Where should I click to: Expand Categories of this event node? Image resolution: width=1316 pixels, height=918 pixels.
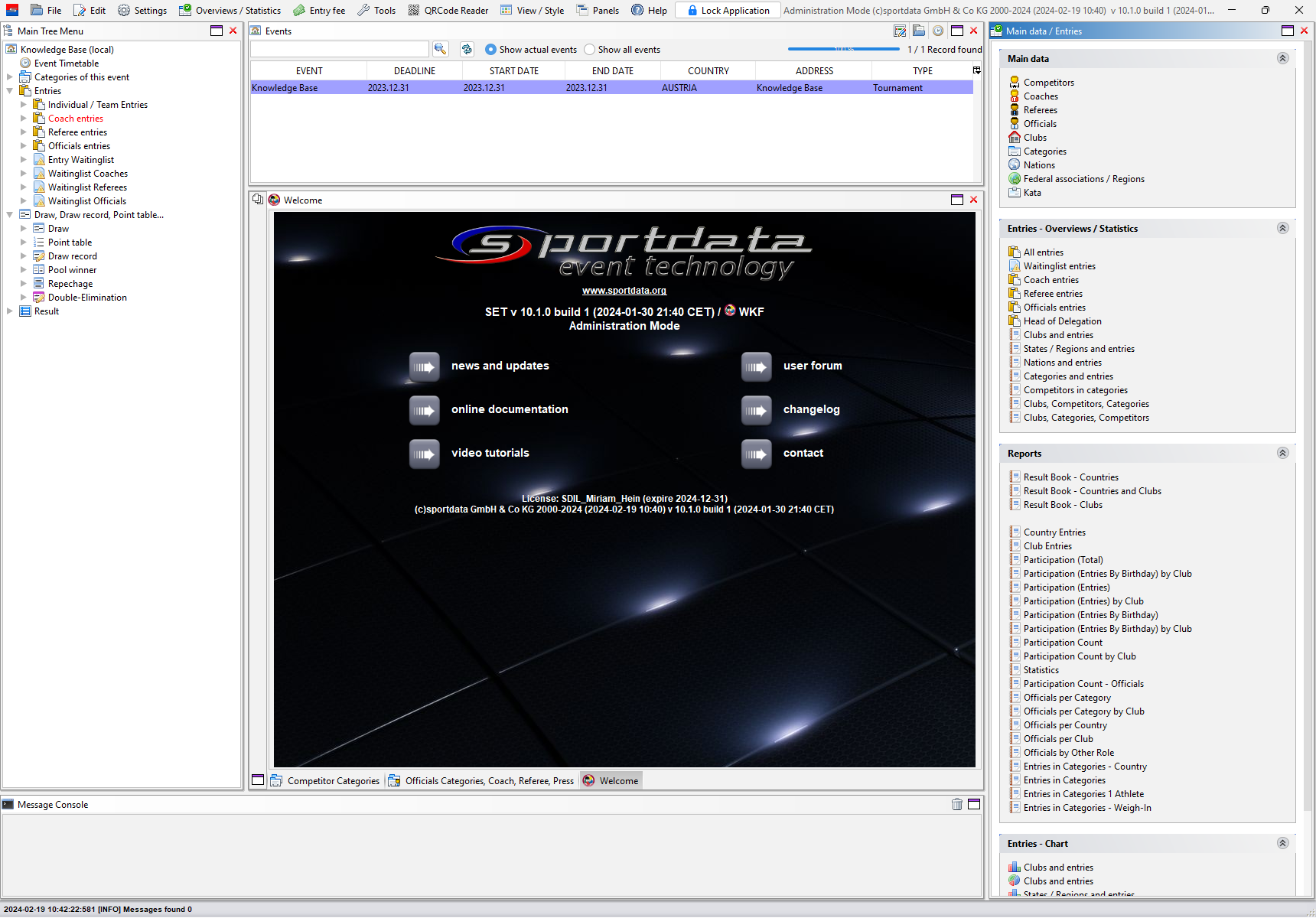(x=10, y=76)
